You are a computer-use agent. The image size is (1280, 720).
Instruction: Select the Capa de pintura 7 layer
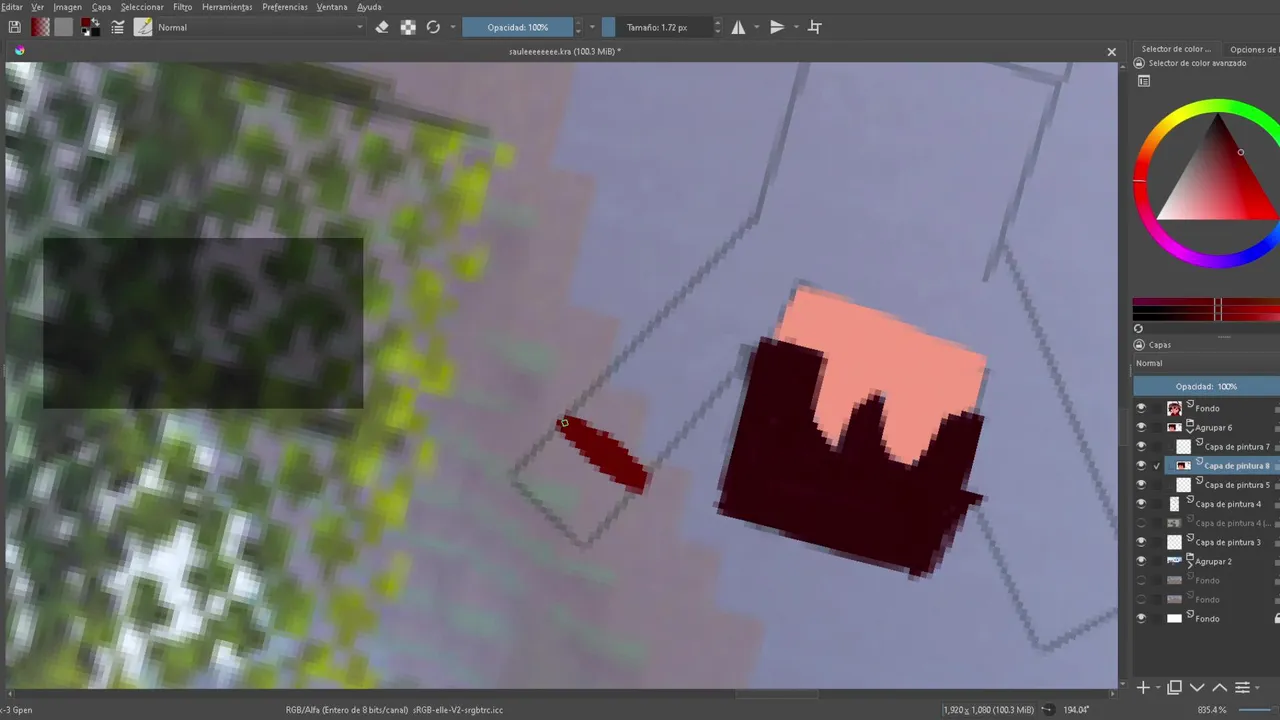tap(1236, 447)
